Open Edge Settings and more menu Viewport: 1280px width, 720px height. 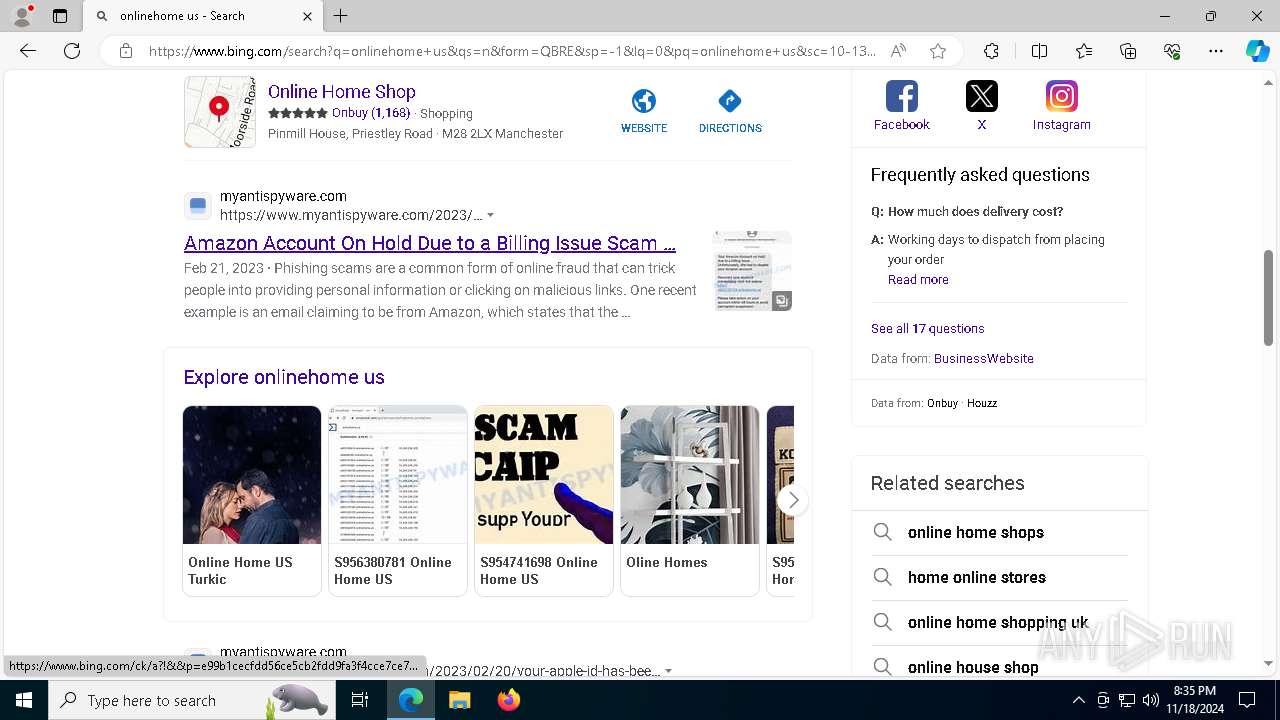click(x=1216, y=51)
